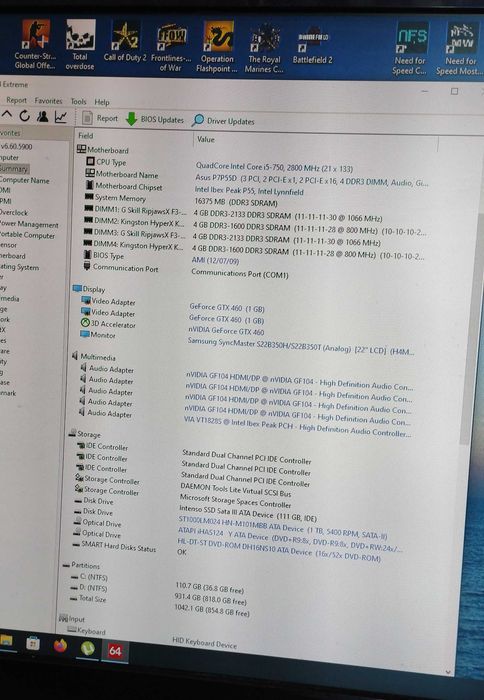Image resolution: width=484 pixels, height=700 pixels.
Task: Open the ATAPI iHAS124 optical drive link
Action: click(x=290, y=538)
